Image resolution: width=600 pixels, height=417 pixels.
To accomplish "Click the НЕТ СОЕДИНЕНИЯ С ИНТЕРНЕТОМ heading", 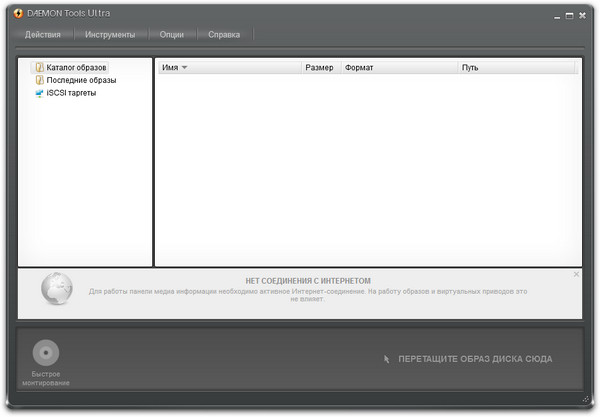I will tap(308, 281).
